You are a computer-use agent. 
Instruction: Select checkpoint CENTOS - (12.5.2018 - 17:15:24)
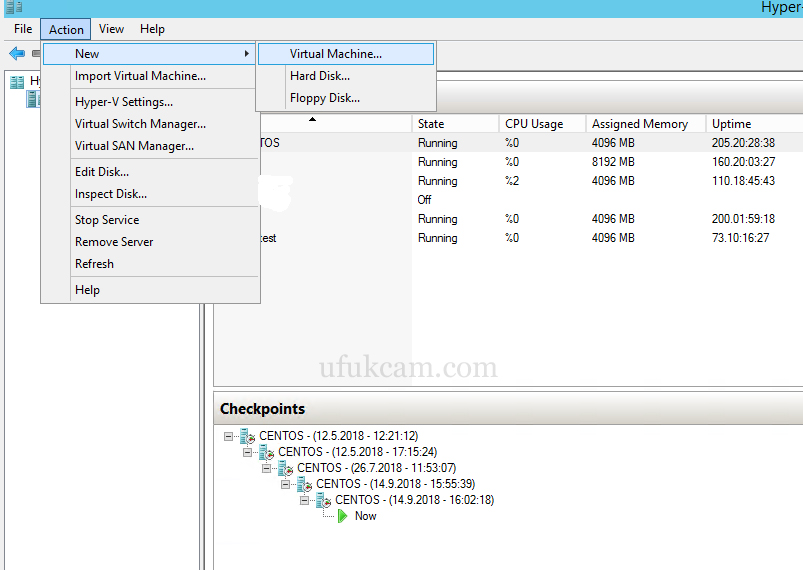point(357,452)
